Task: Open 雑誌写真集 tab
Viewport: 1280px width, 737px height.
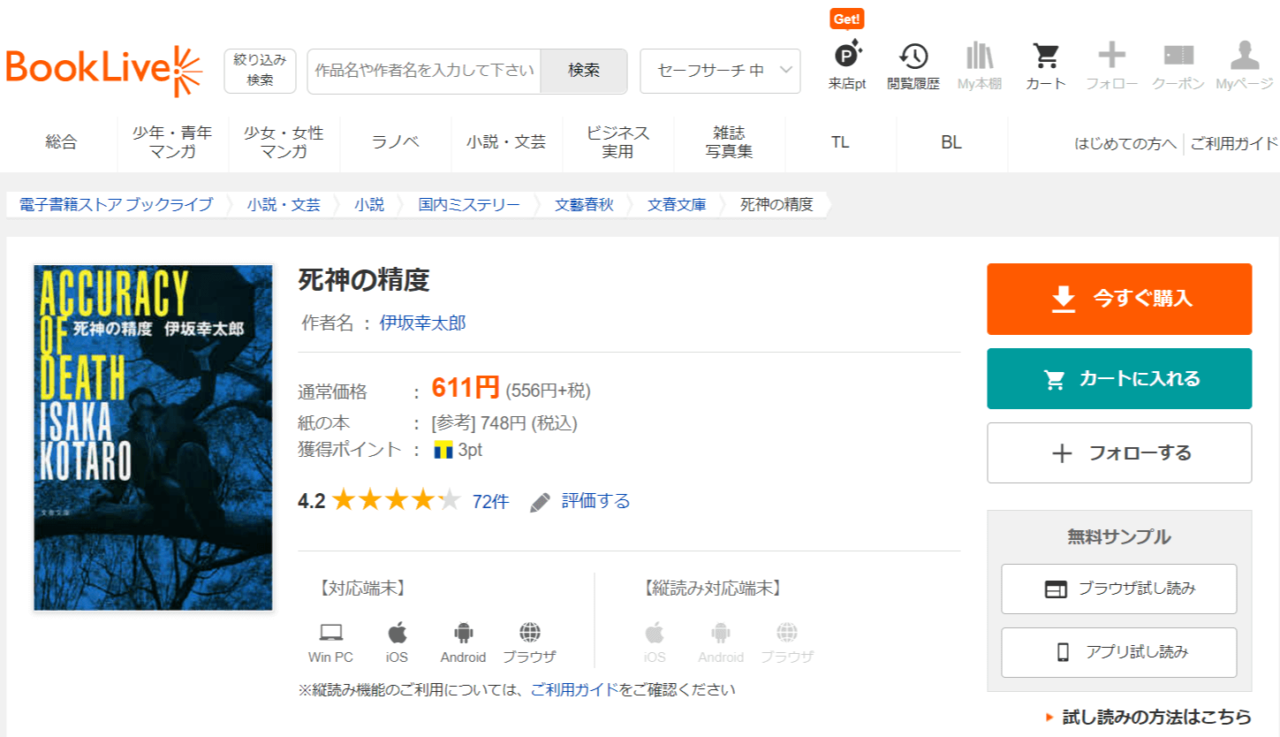Action: click(729, 142)
